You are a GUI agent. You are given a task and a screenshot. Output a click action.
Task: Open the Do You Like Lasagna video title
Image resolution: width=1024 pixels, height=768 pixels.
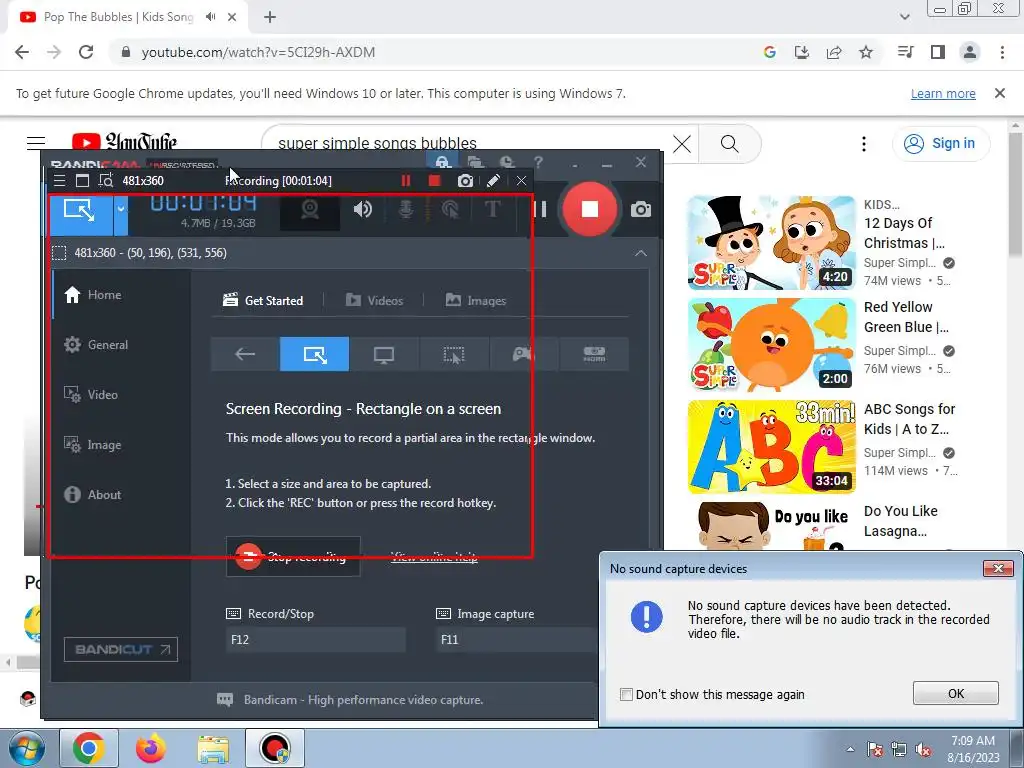pos(901,521)
